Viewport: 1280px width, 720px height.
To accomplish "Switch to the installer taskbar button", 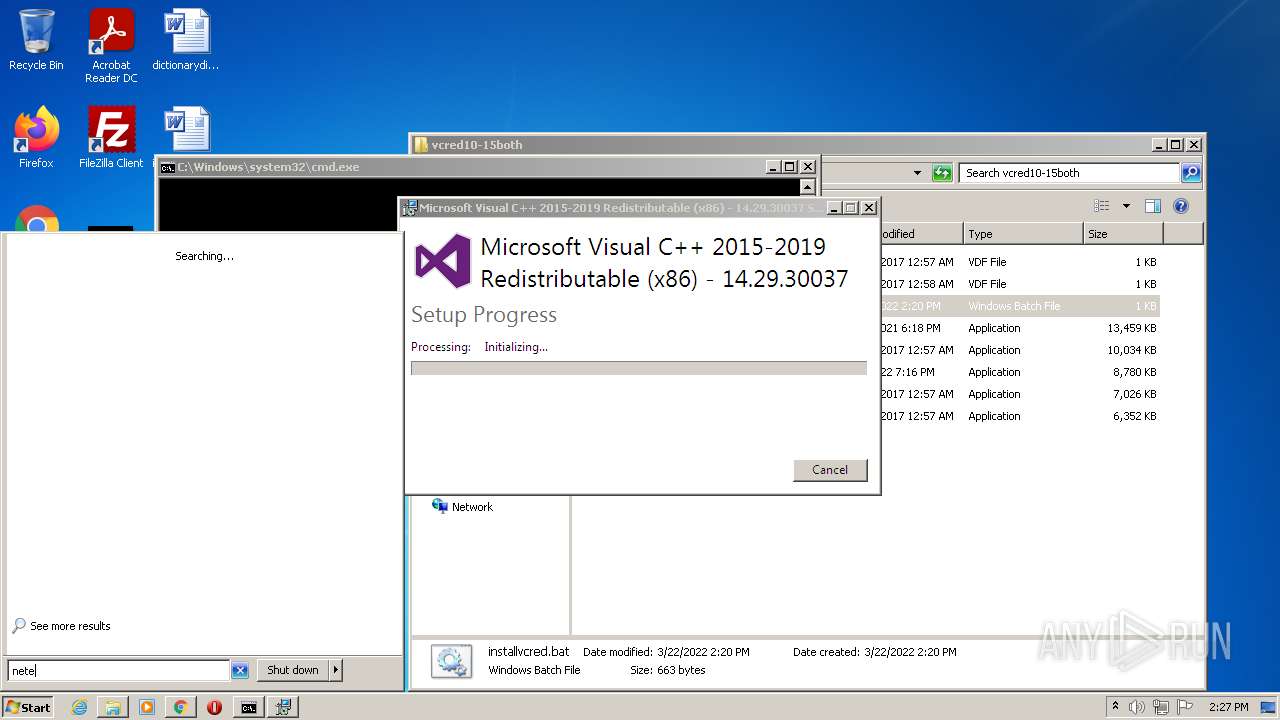I will click(x=283, y=707).
